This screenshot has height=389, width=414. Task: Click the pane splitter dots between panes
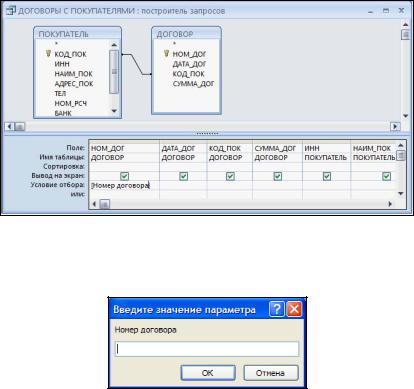click(207, 133)
